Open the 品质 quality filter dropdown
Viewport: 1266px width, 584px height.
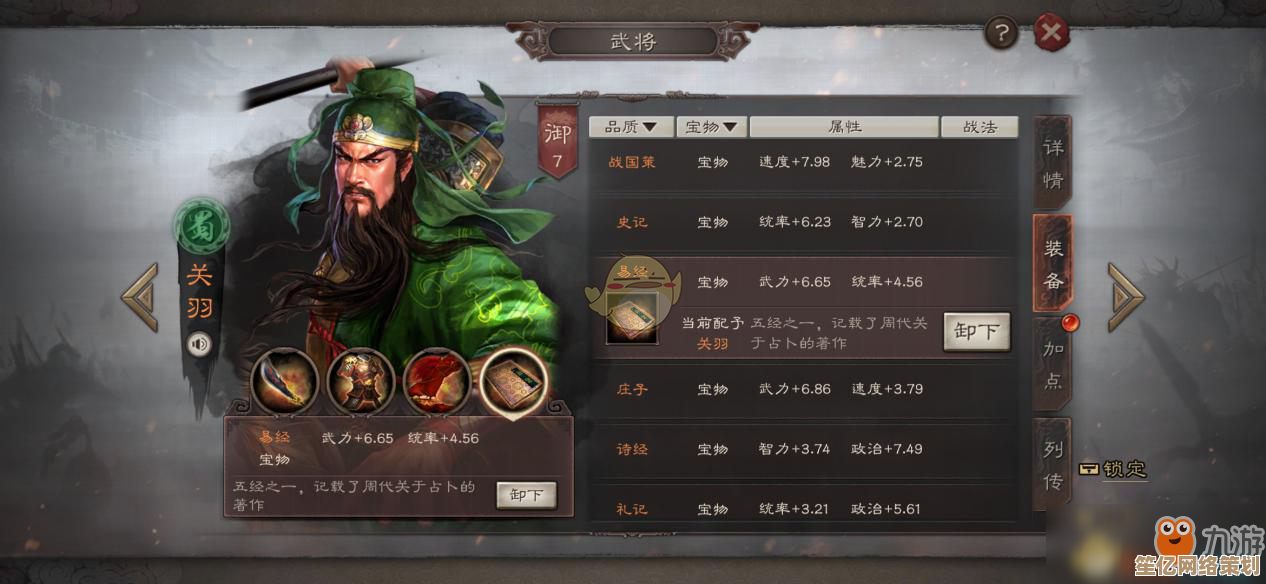point(631,127)
